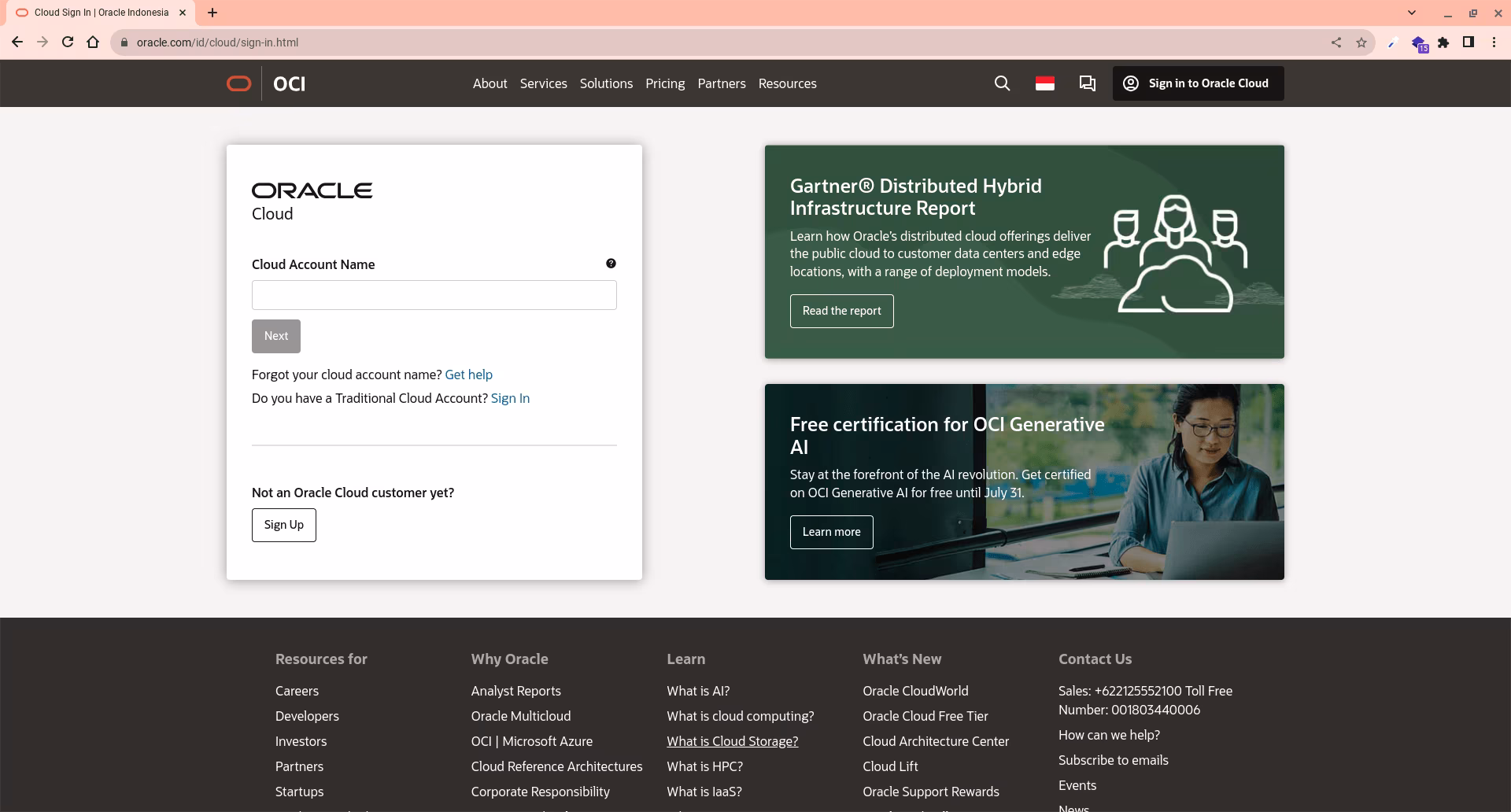Click the Sign Up button
The image size is (1511, 812).
[283, 525]
